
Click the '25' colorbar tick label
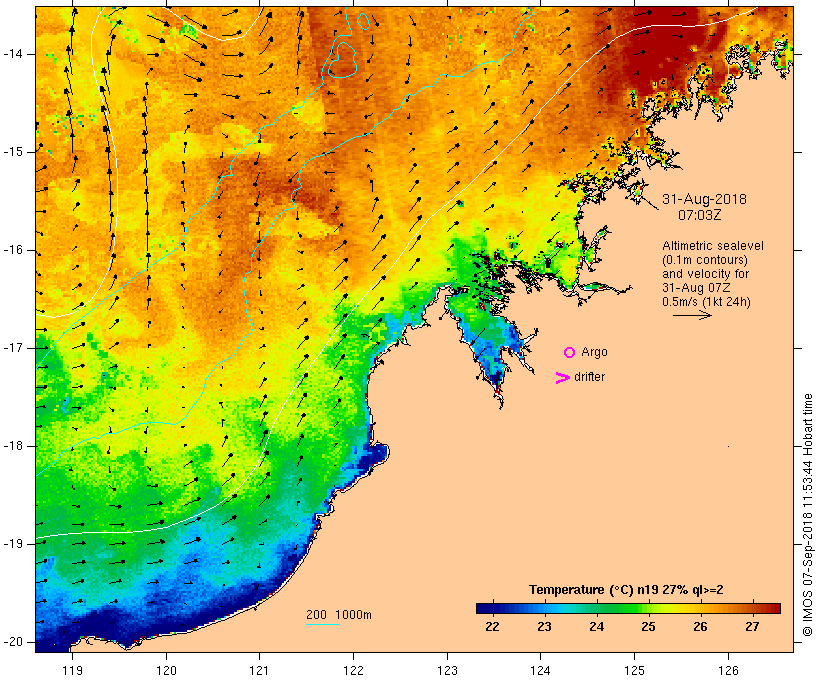[648, 627]
